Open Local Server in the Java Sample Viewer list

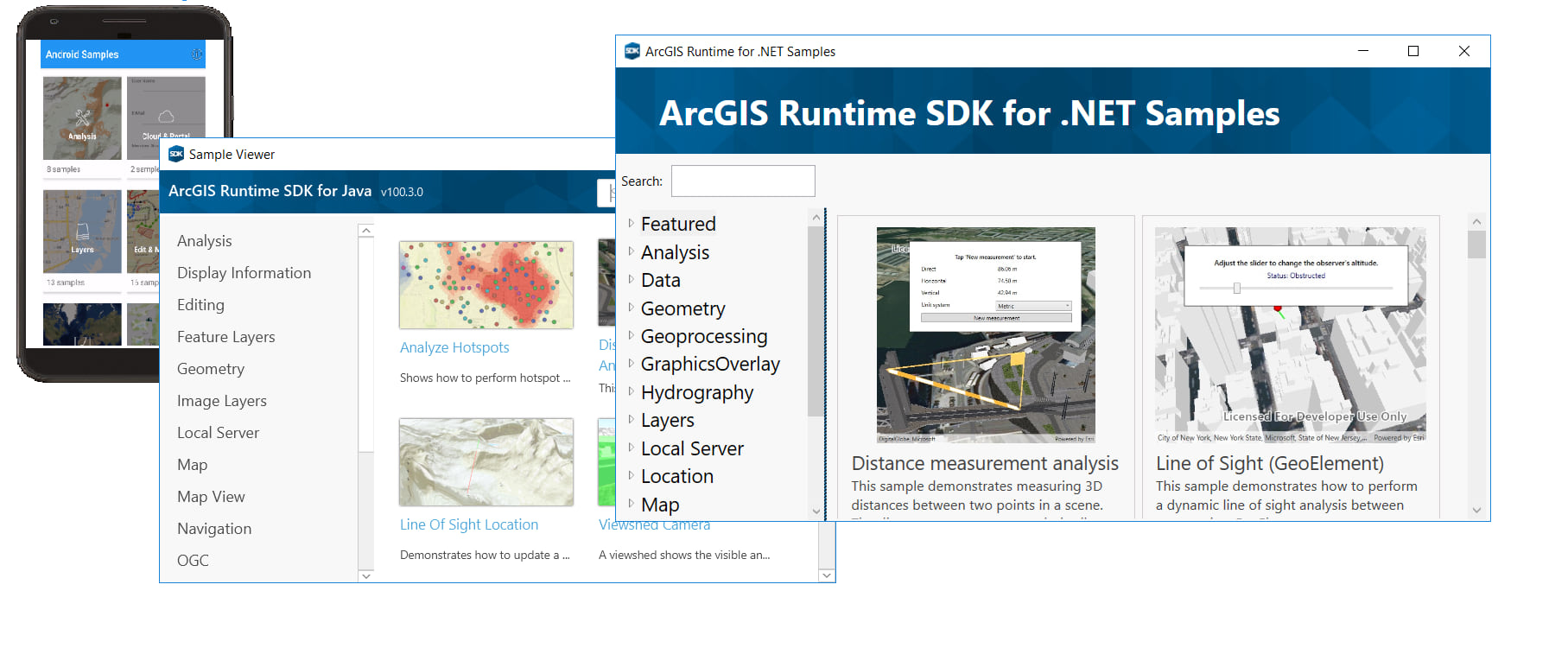218,433
